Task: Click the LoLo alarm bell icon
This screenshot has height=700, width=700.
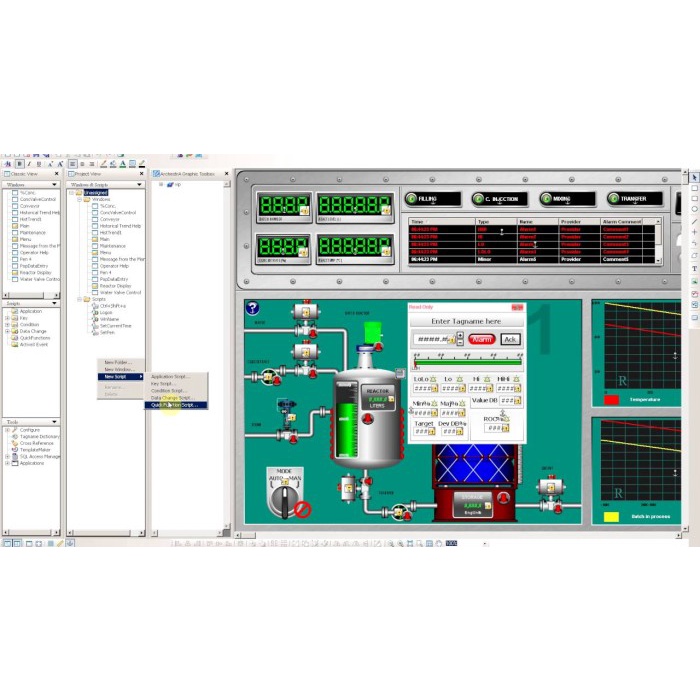Action: (433, 379)
